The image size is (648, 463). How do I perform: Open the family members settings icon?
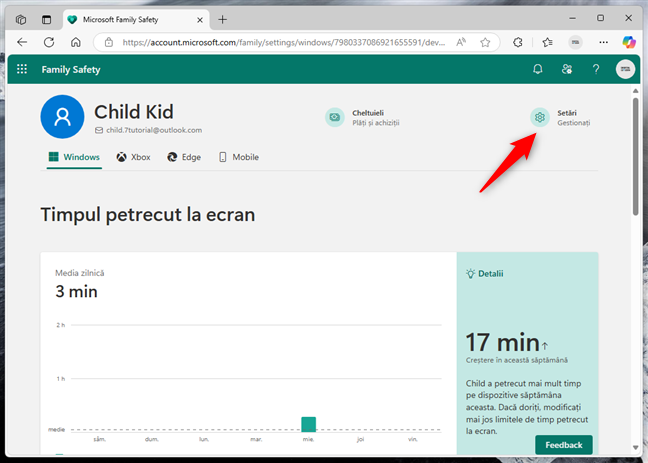pyautogui.click(x=567, y=69)
